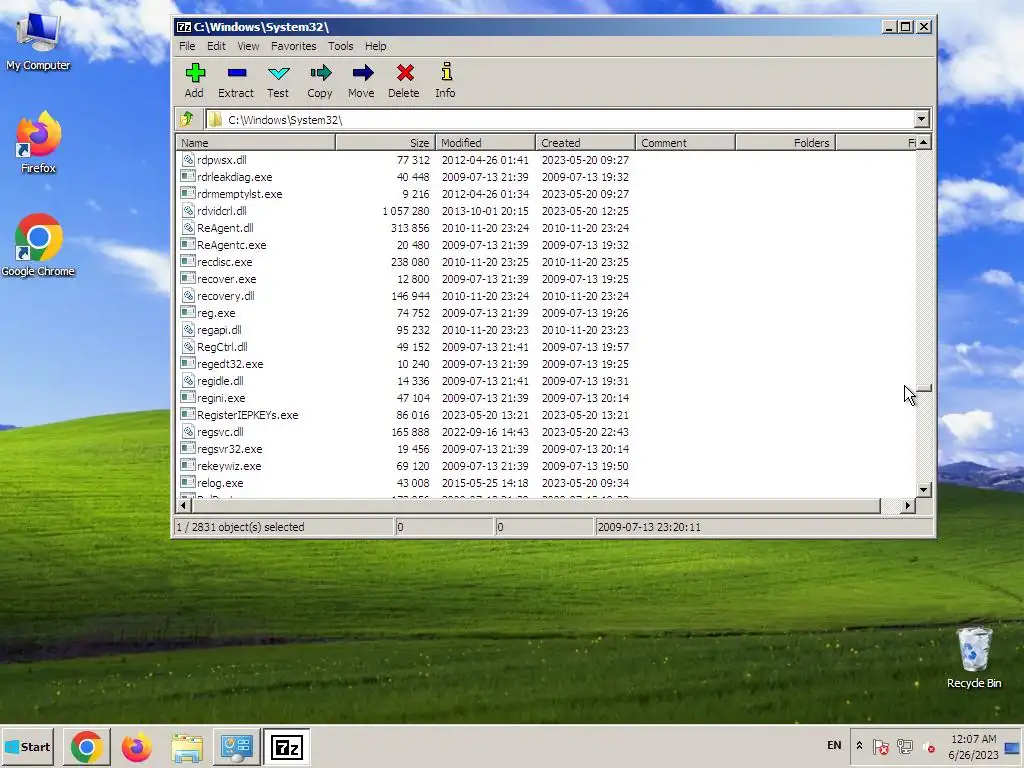The image size is (1024, 768).
Task: Open the Help menu
Action: (376, 46)
